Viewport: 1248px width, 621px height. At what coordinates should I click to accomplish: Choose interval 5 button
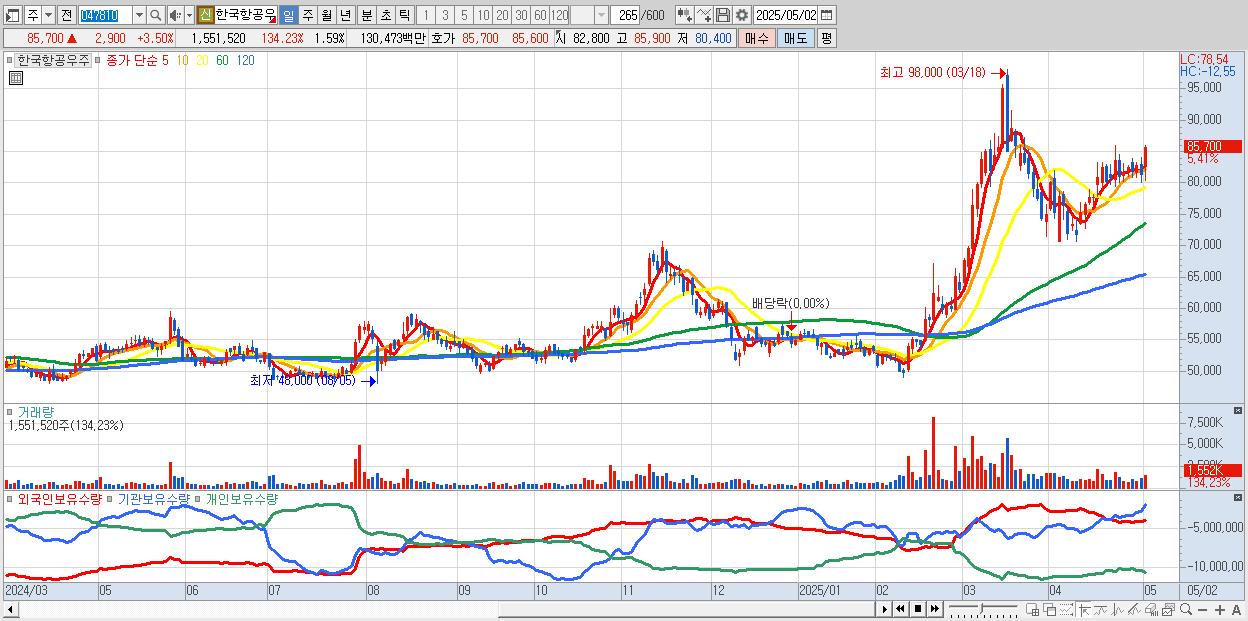(464, 16)
